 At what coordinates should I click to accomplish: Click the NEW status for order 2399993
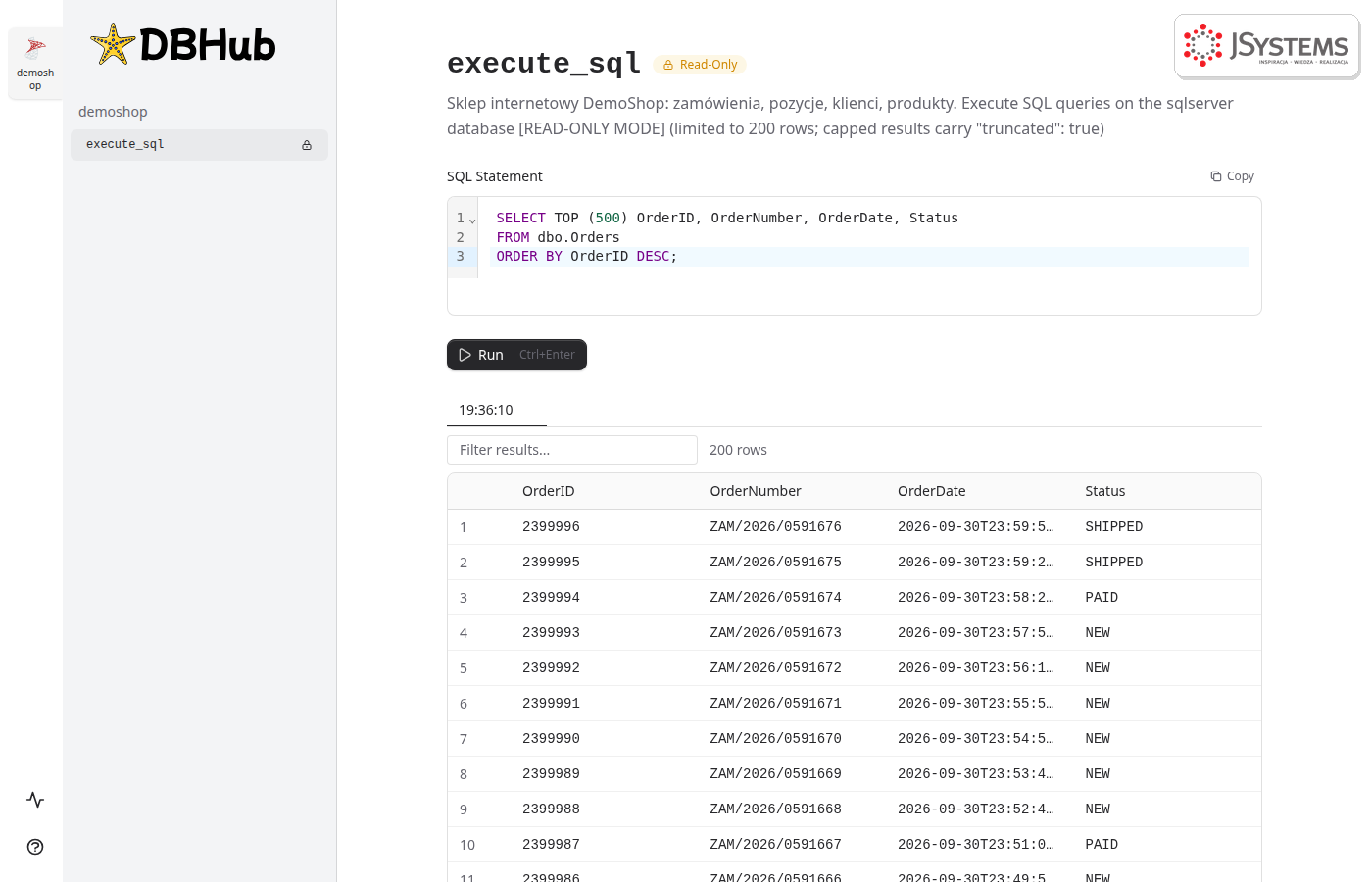coord(1098,633)
